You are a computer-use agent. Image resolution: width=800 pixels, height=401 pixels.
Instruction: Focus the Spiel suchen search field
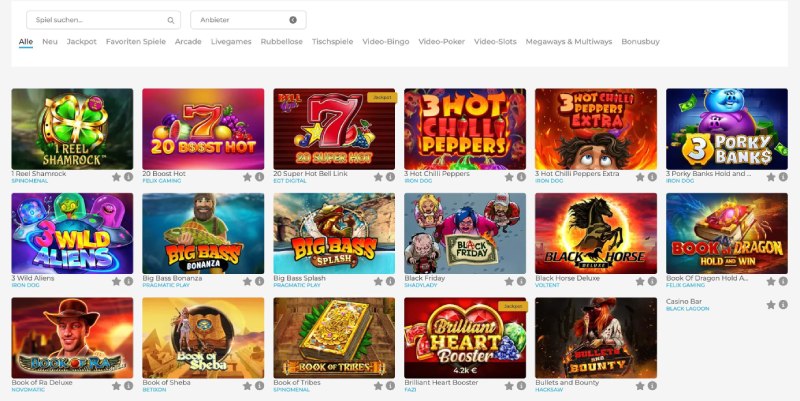pos(104,20)
